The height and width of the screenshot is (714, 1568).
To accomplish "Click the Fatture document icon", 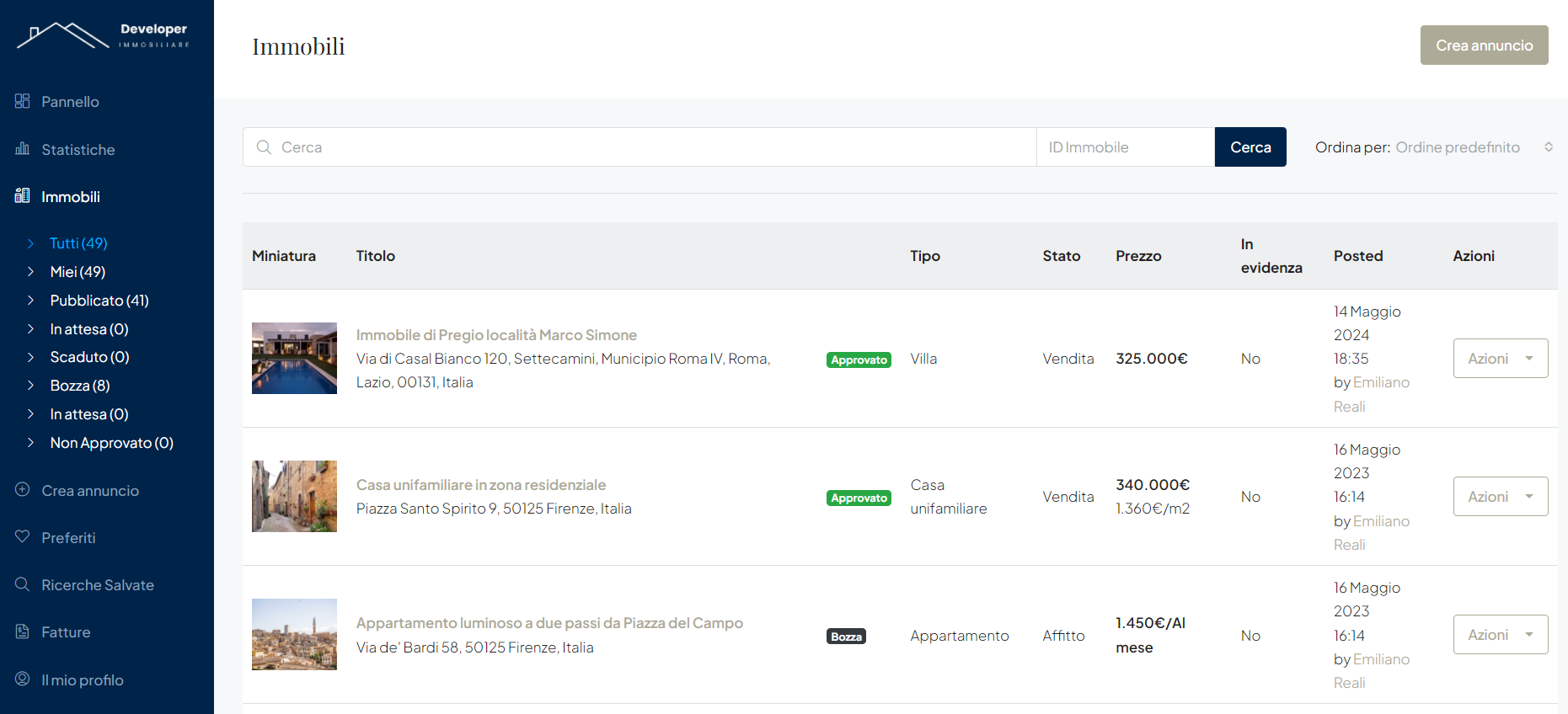I will click(x=23, y=631).
